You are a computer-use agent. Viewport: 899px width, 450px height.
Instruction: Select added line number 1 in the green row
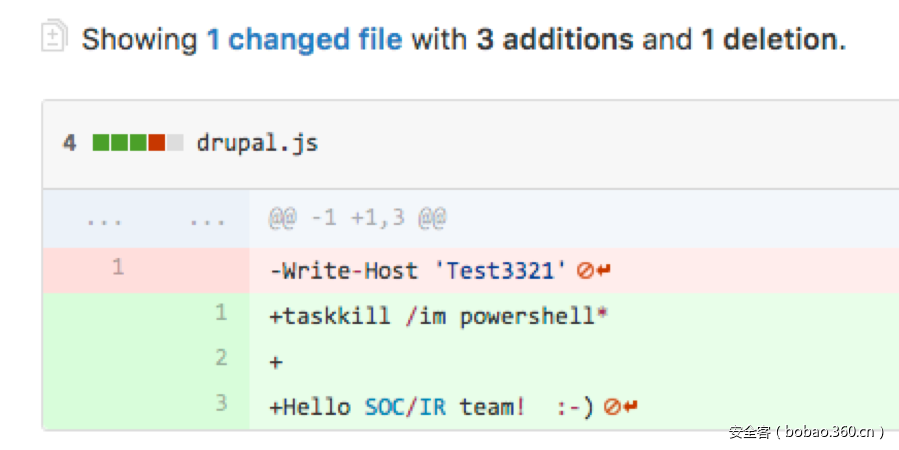tap(221, 314)
